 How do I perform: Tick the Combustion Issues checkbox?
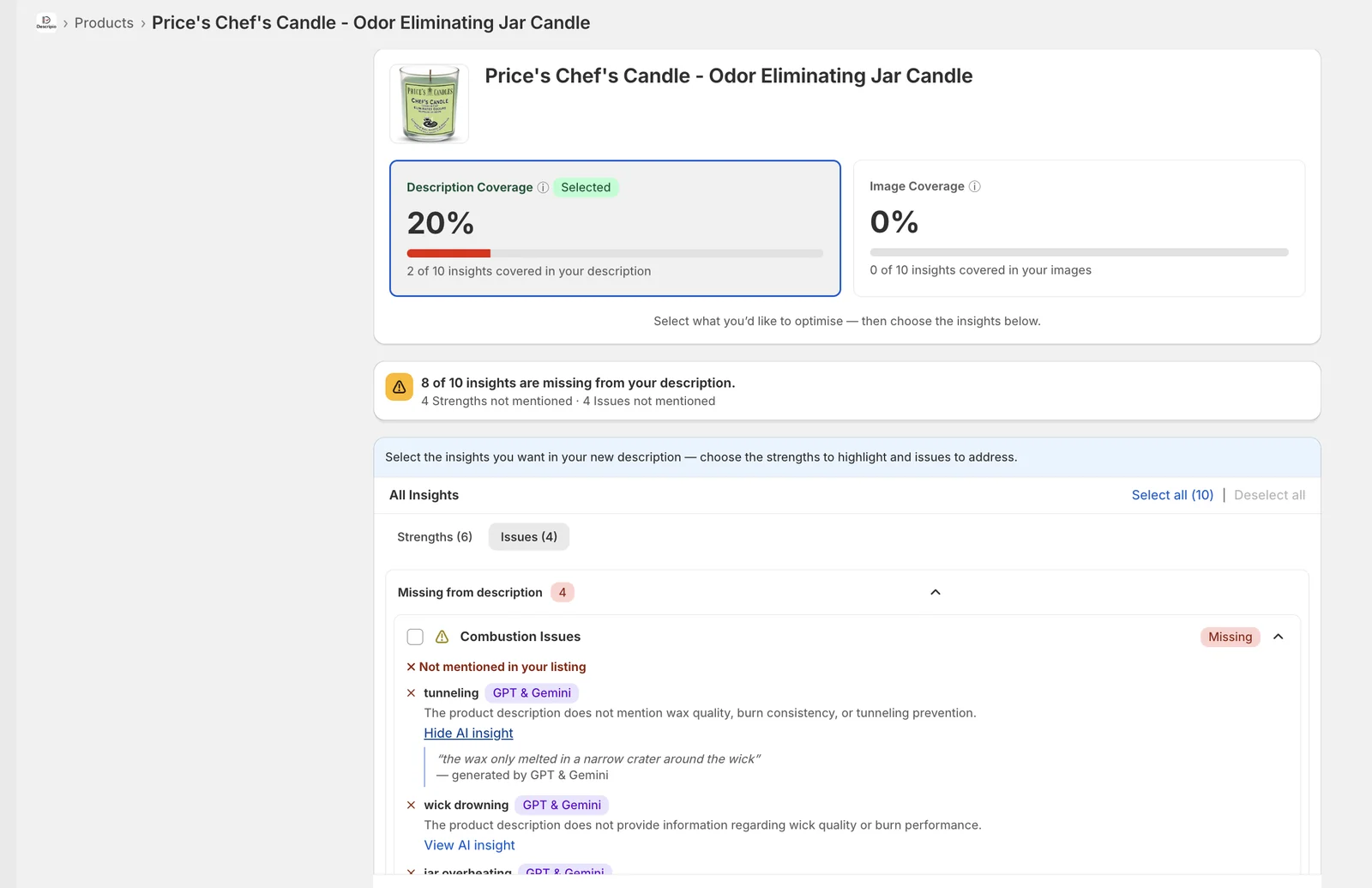415,637
